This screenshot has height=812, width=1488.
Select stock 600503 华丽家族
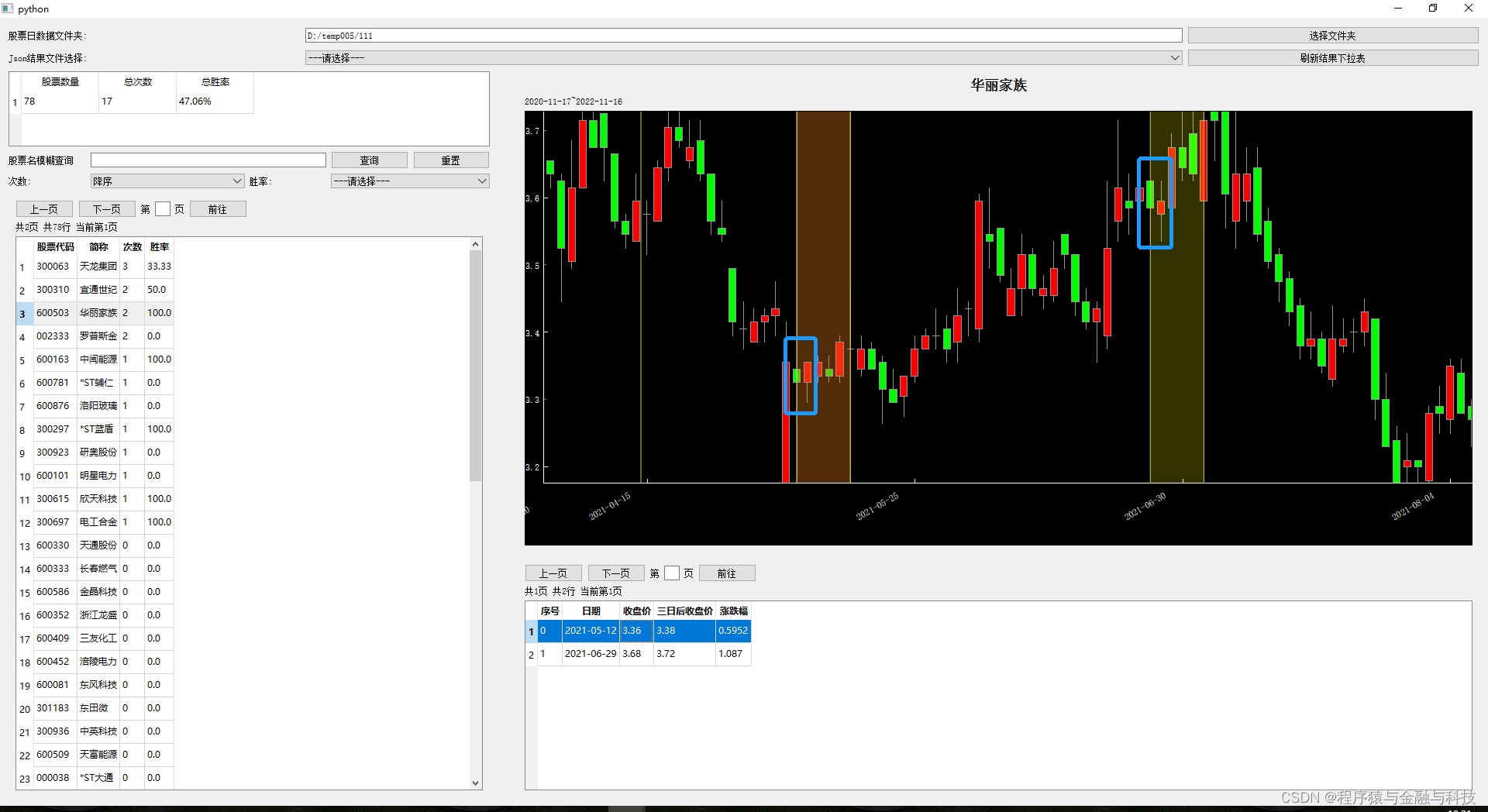[x=96, y=313]
